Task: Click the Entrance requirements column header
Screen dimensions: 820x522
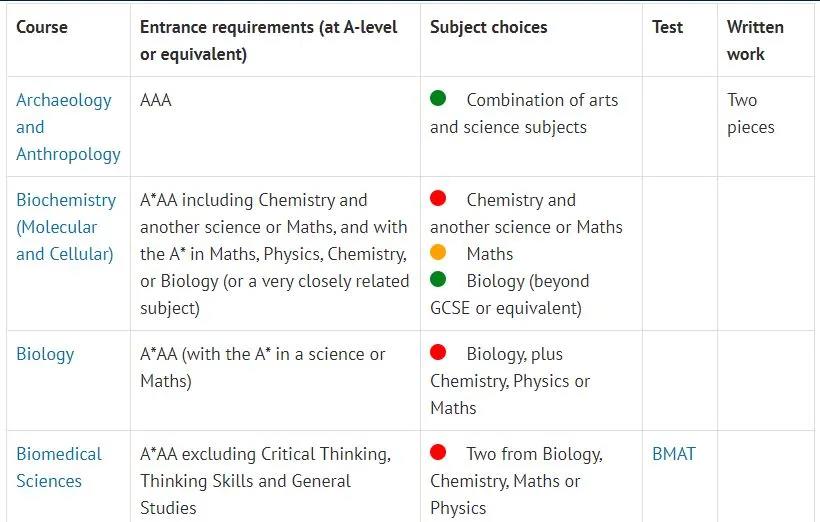Action: [268, 41]
